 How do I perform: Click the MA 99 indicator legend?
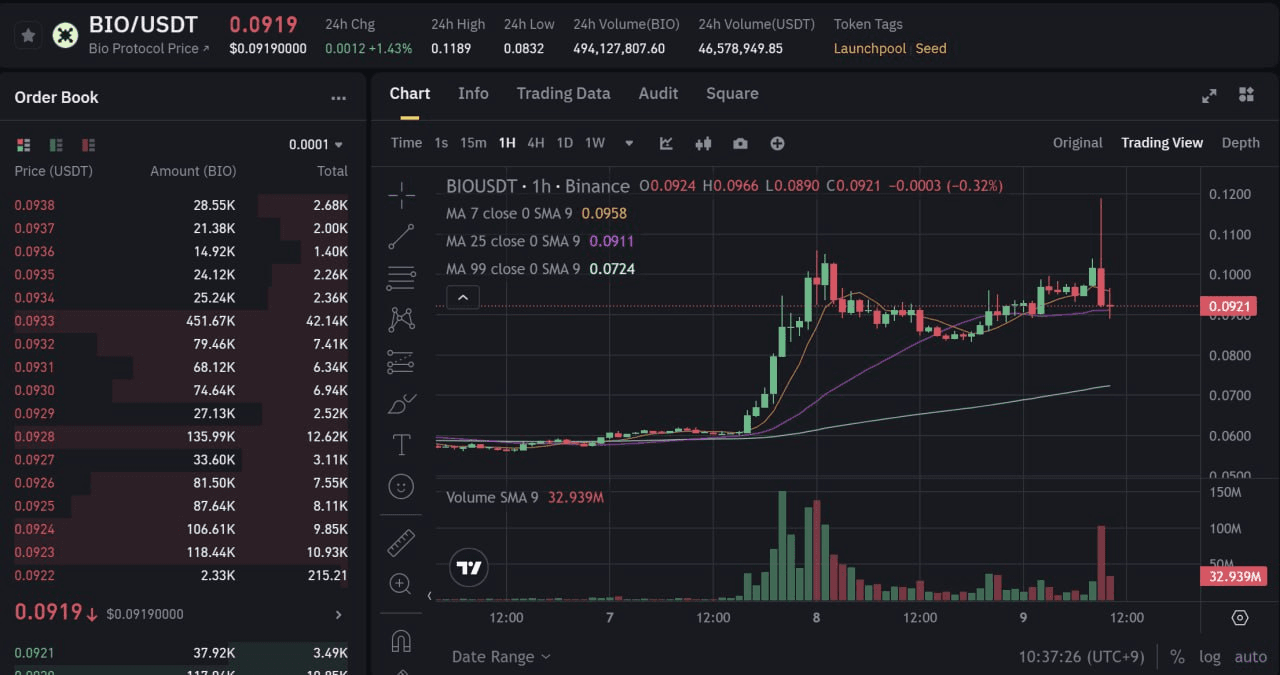point(540,269)
